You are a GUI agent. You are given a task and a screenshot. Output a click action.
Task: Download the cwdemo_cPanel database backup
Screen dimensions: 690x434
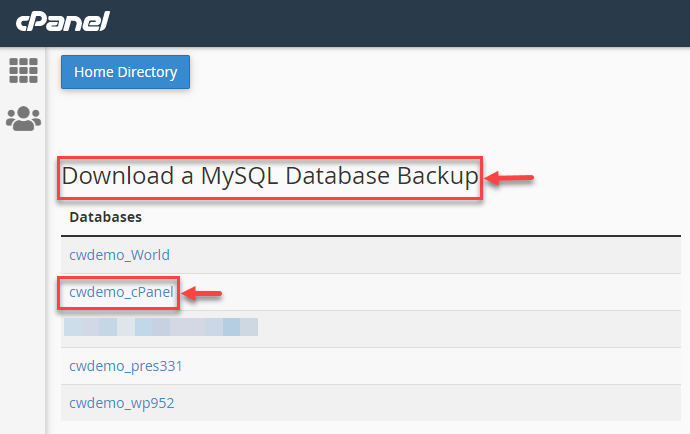pyautogui.click(x=121, y=292)
